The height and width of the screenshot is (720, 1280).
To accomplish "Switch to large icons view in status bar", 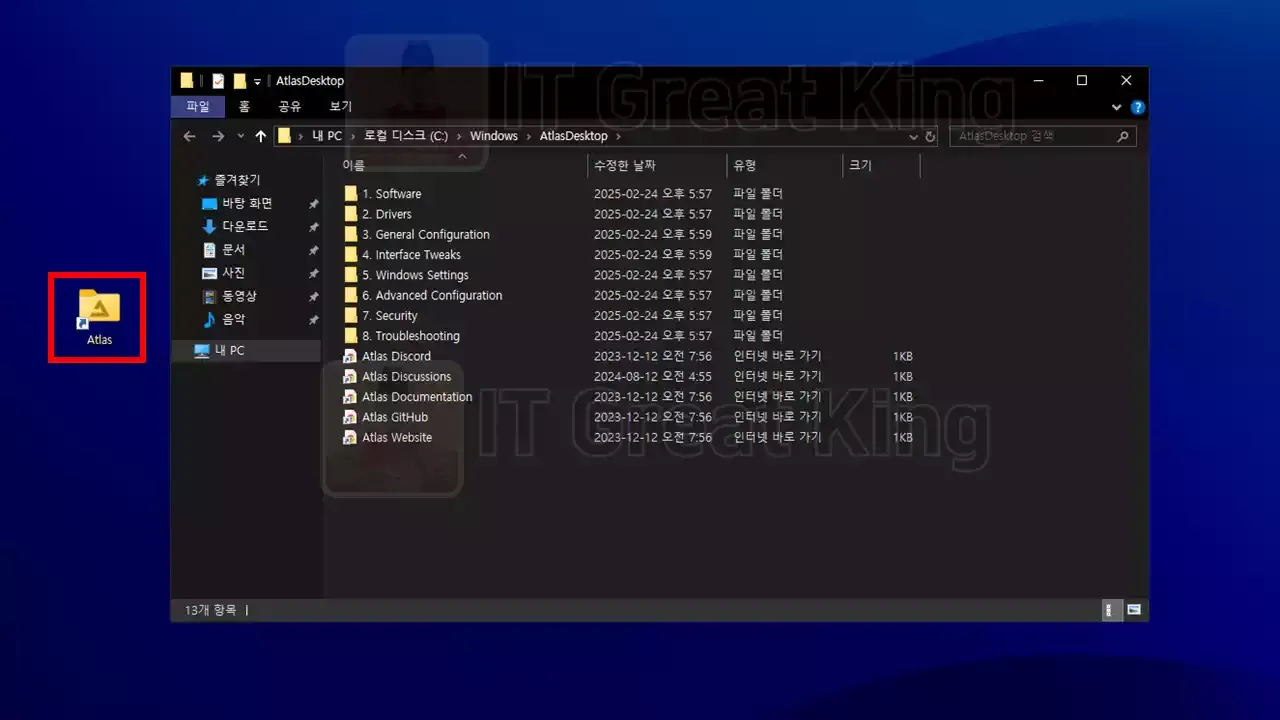I will [x=1134, y=610].
